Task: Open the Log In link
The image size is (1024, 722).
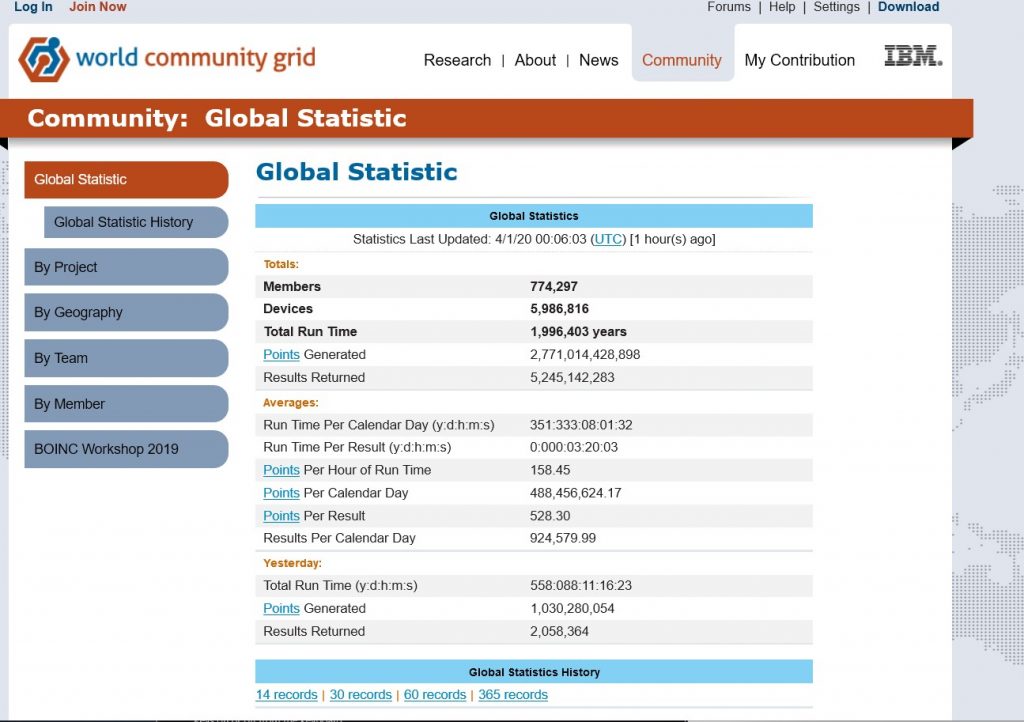Action: (33, 7)
